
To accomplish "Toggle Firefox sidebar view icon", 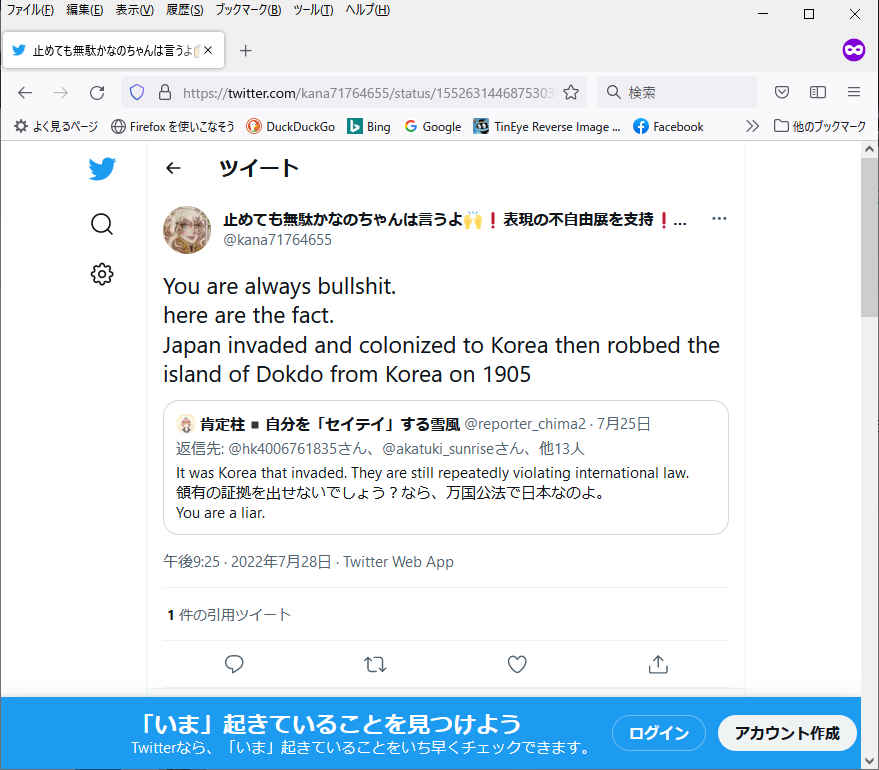I will [818, 92].
